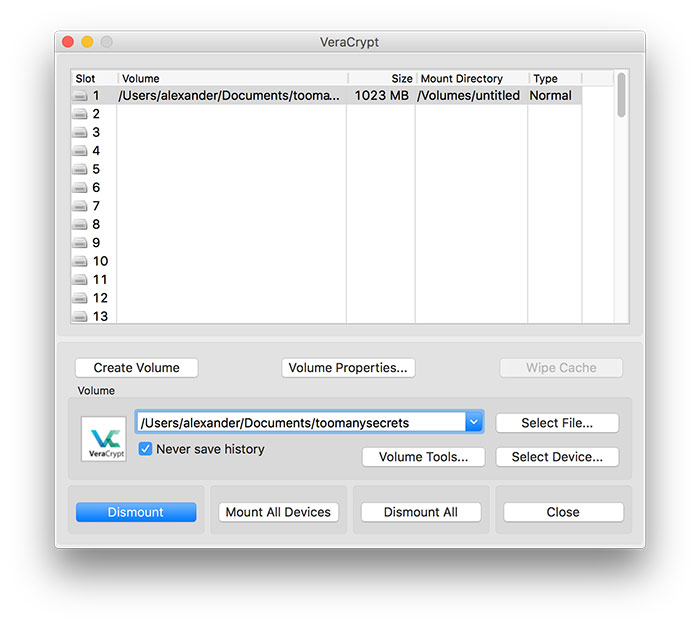The width and height of the screenshot is (700, 626).
Task: Dismount the selected volume
Action: click(x=136, y=512)
